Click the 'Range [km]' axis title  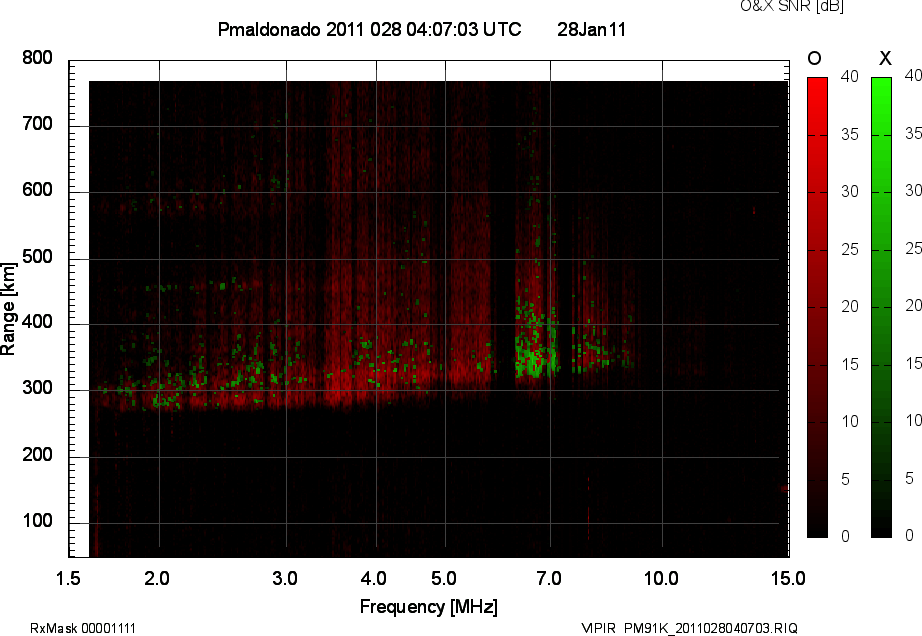click(x=8, y=309)
